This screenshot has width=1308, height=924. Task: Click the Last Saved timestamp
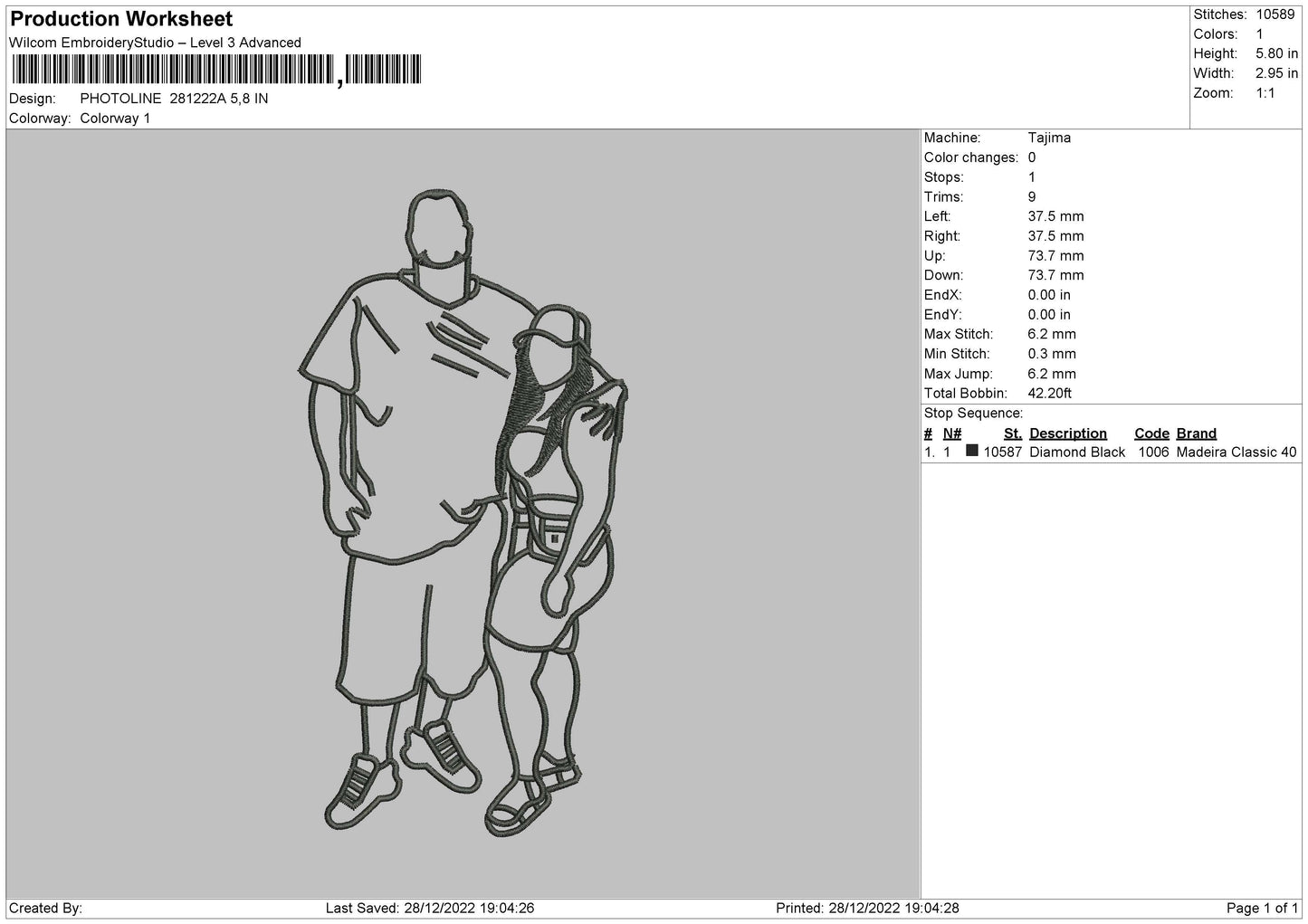pos(430,908)
